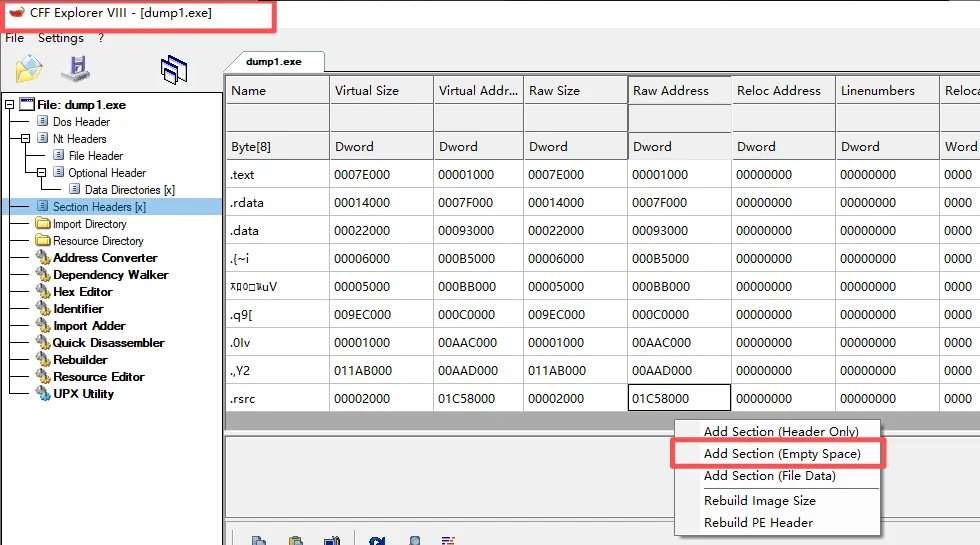980x545 pixels.
Task: Open the Rebuilder tool icon
Action: [42, 359]
